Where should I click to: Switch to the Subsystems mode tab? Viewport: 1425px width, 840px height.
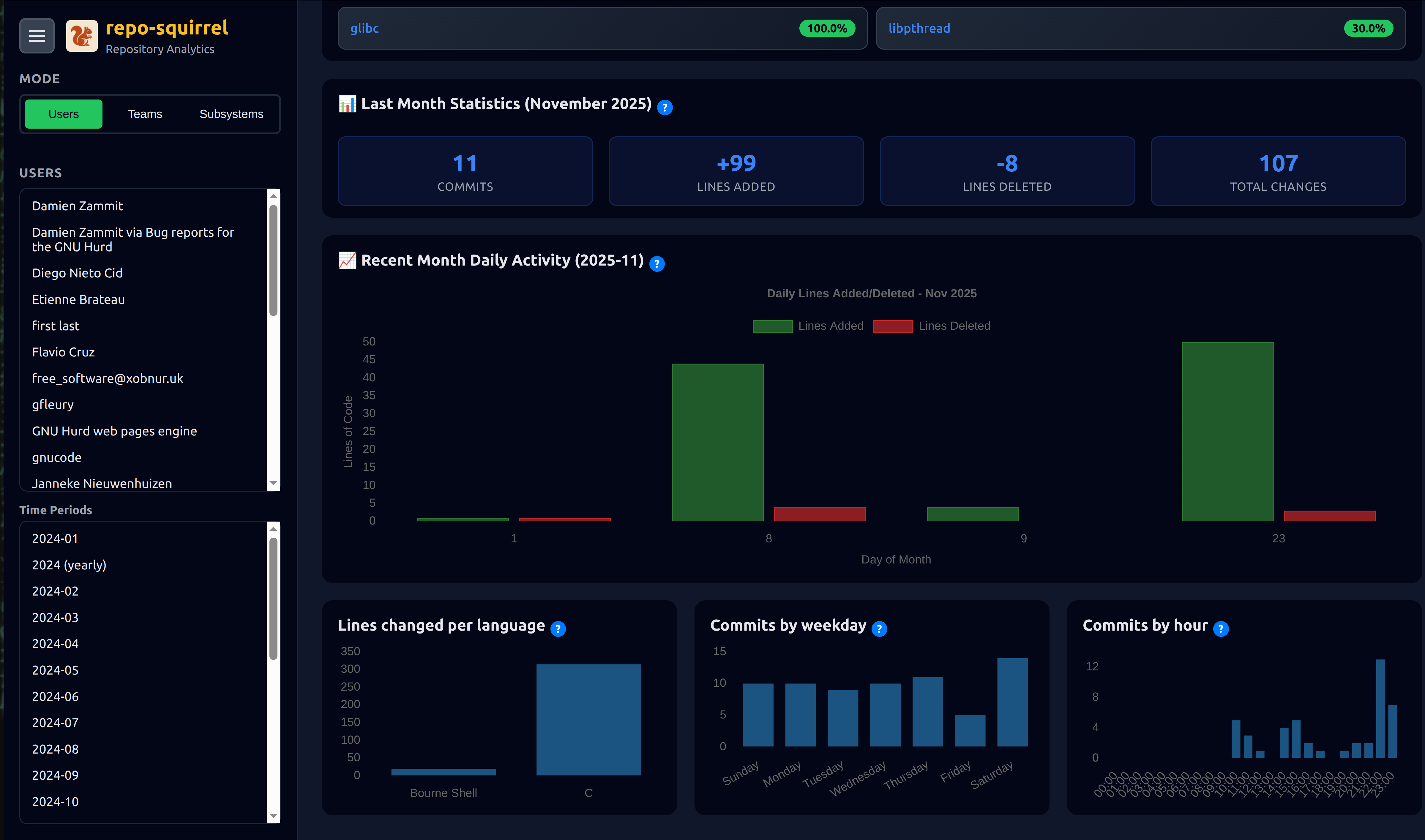click(x=231, y=114)
